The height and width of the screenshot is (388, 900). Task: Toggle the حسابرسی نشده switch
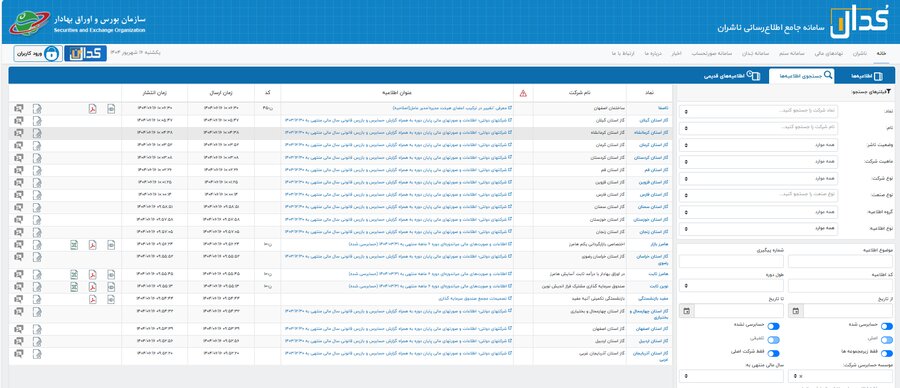774,326
